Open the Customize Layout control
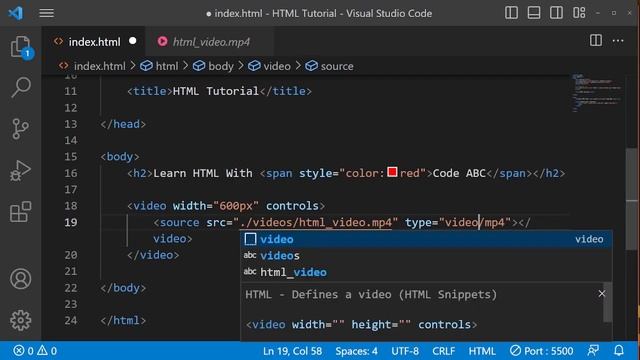Image resolution: width=640 pixels, height=360 pixels. coord(579,13)
